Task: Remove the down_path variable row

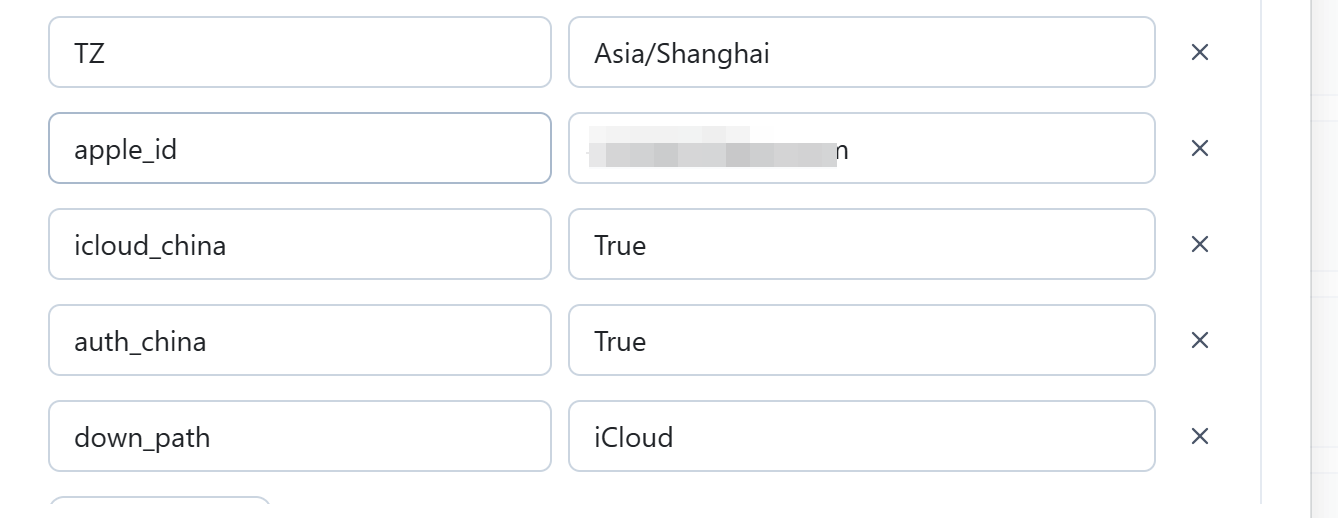Action: coord(1200,436)
